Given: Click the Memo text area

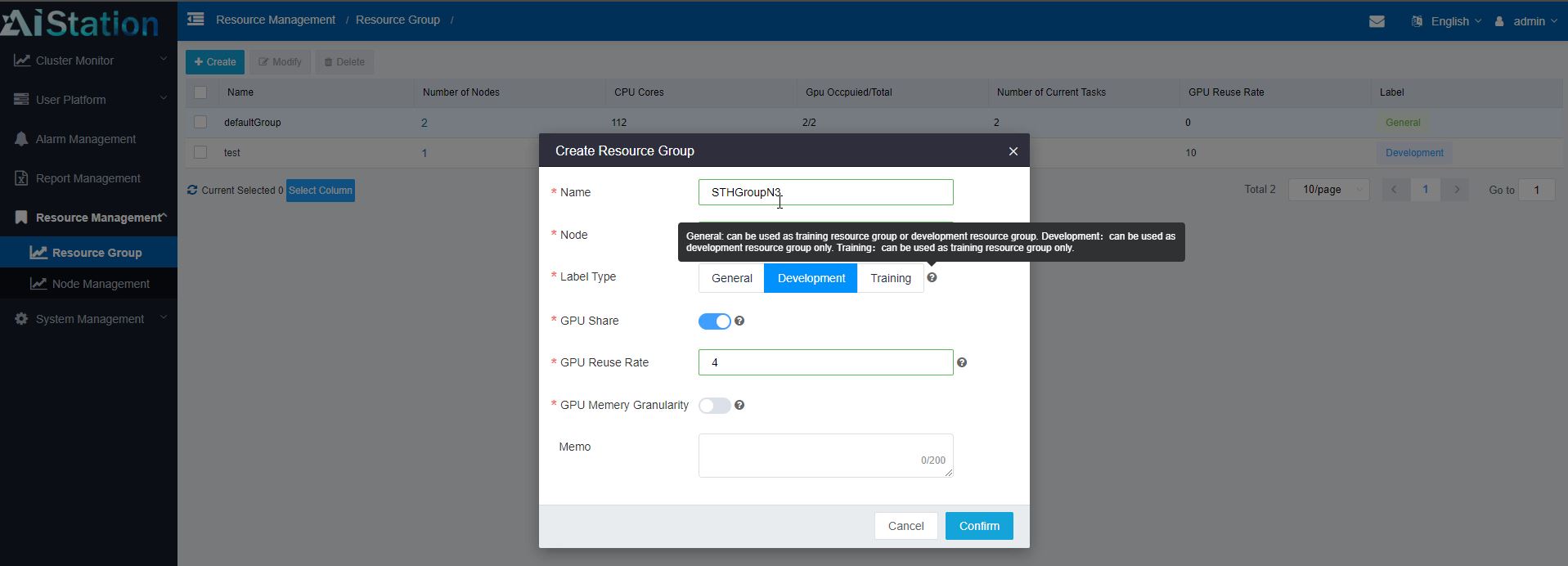Looking at the screenshot, I should click(826, 456).
